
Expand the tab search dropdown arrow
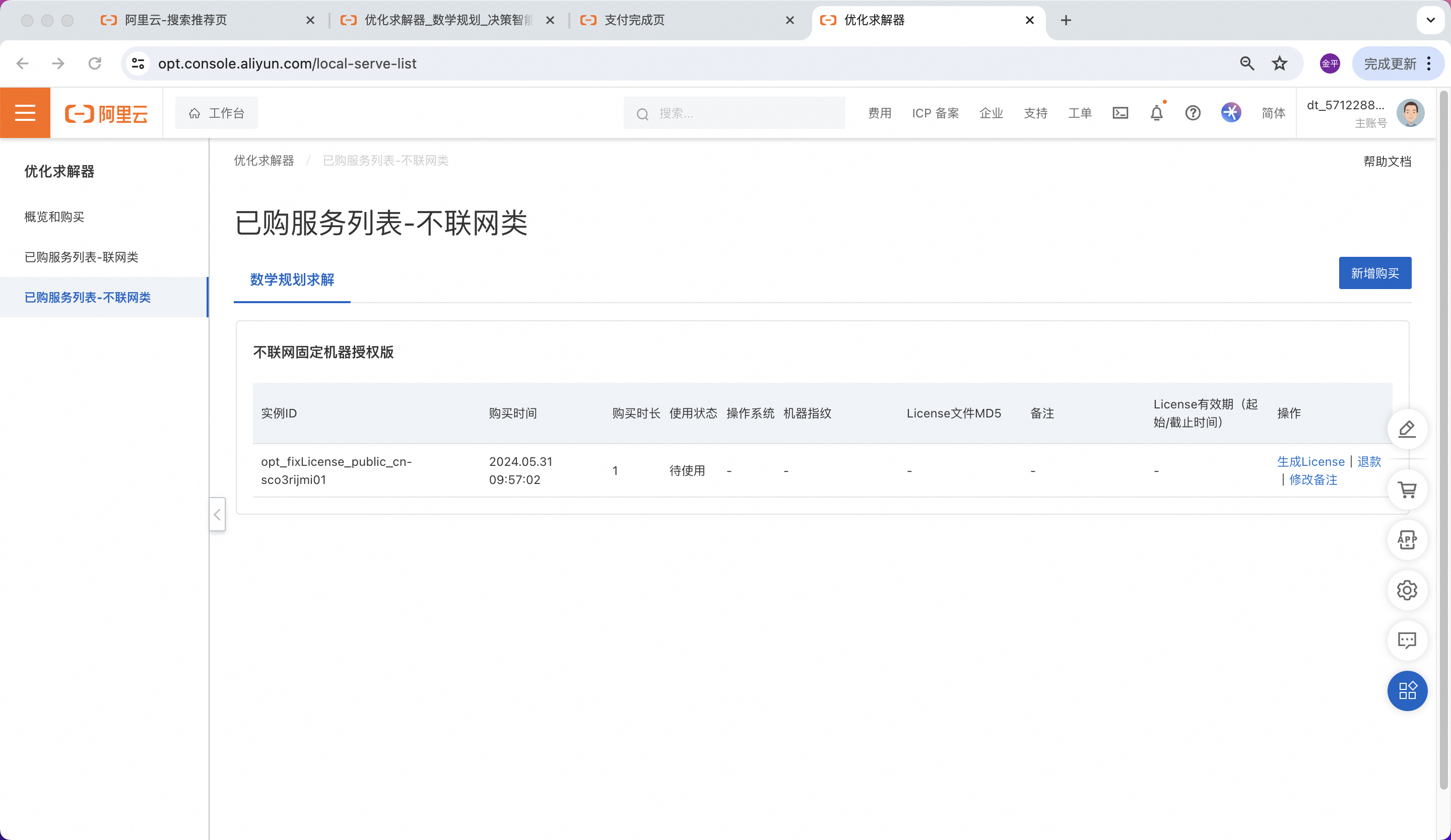pyautogui.click(x=1430, y=21)
